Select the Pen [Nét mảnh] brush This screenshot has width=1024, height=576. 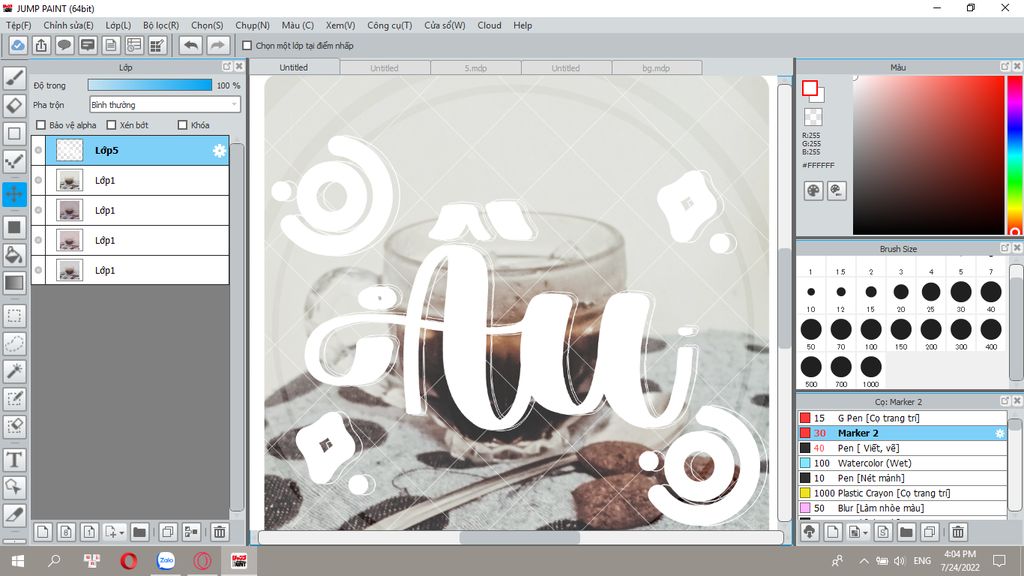902,478
